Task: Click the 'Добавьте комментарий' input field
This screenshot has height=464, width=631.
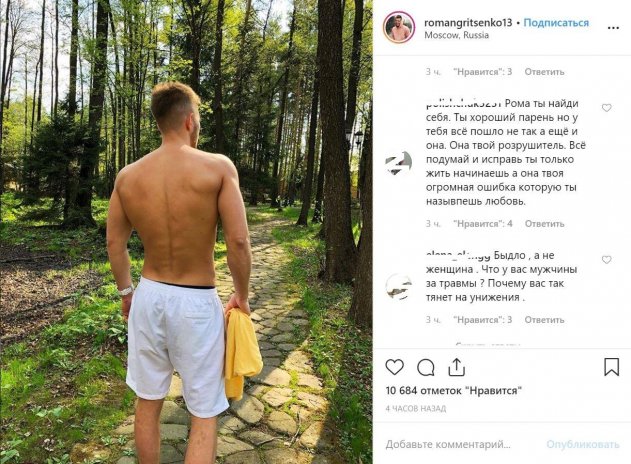Action: tap(460, 444)
